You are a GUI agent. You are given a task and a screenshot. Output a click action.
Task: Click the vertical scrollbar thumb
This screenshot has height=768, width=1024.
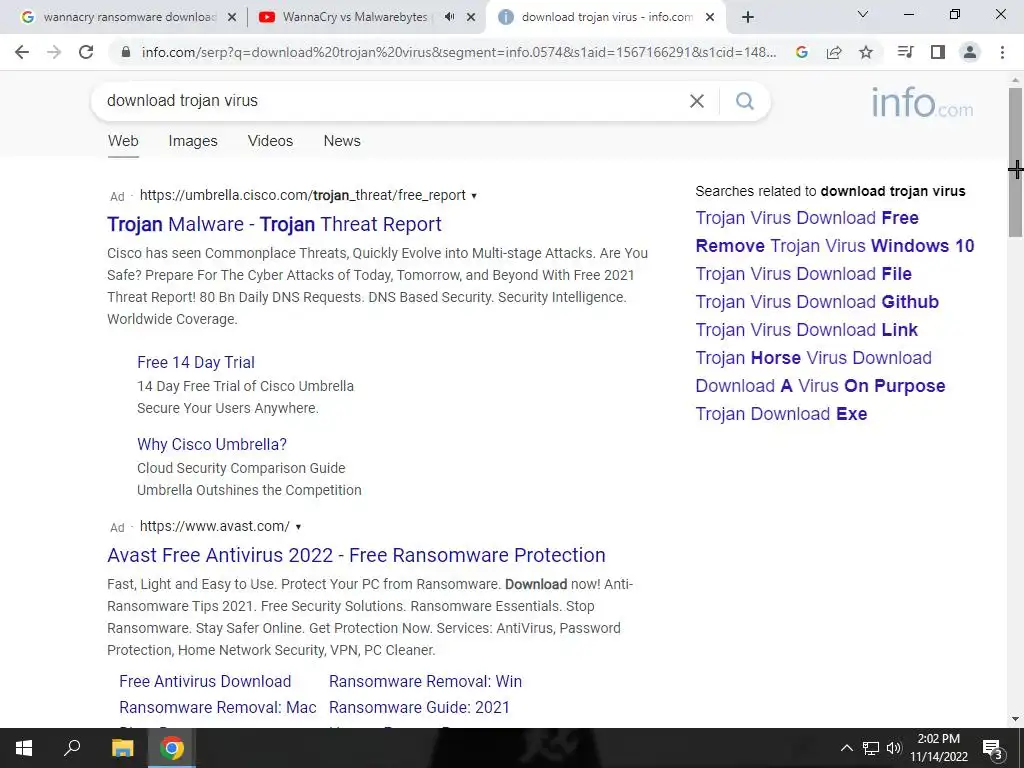(x=1015, y=162)
